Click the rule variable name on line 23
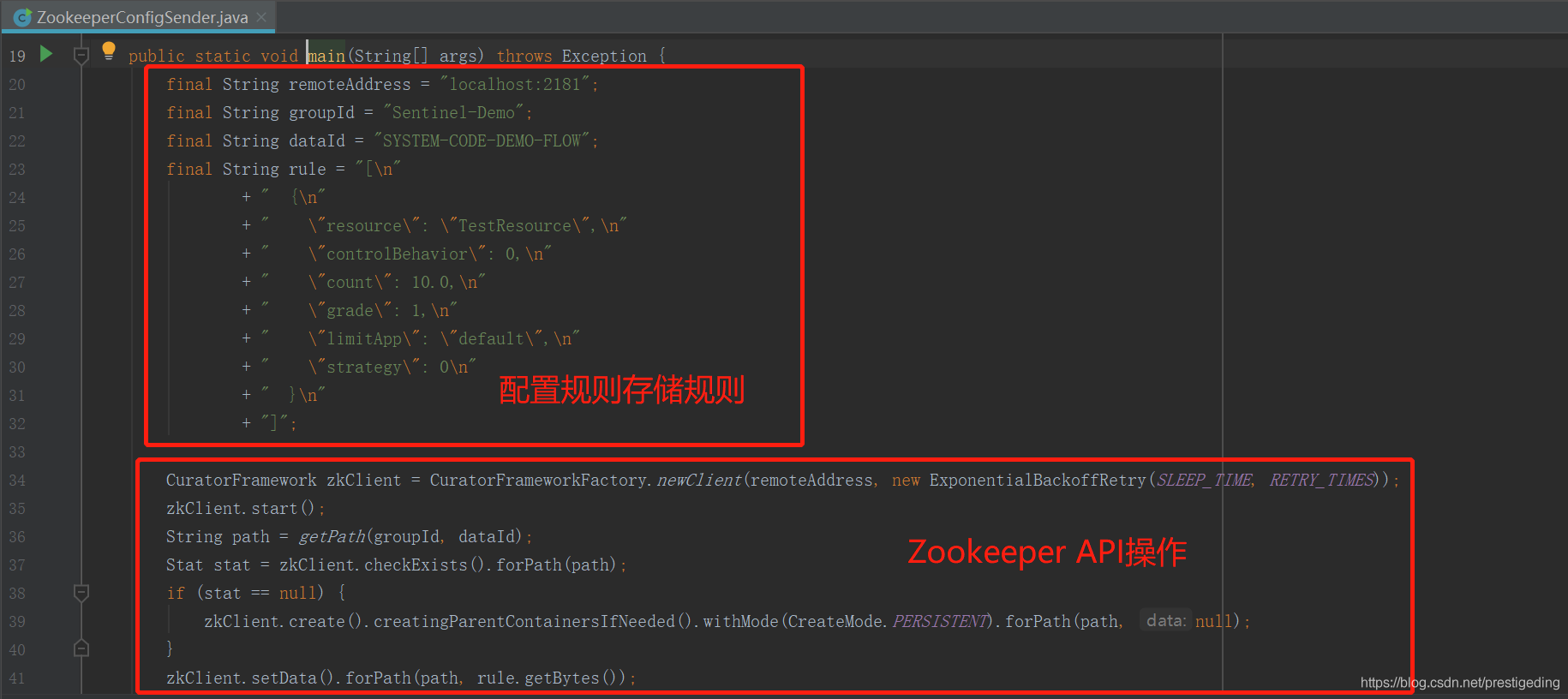The image size is (1568, 699). pos(308,169)
